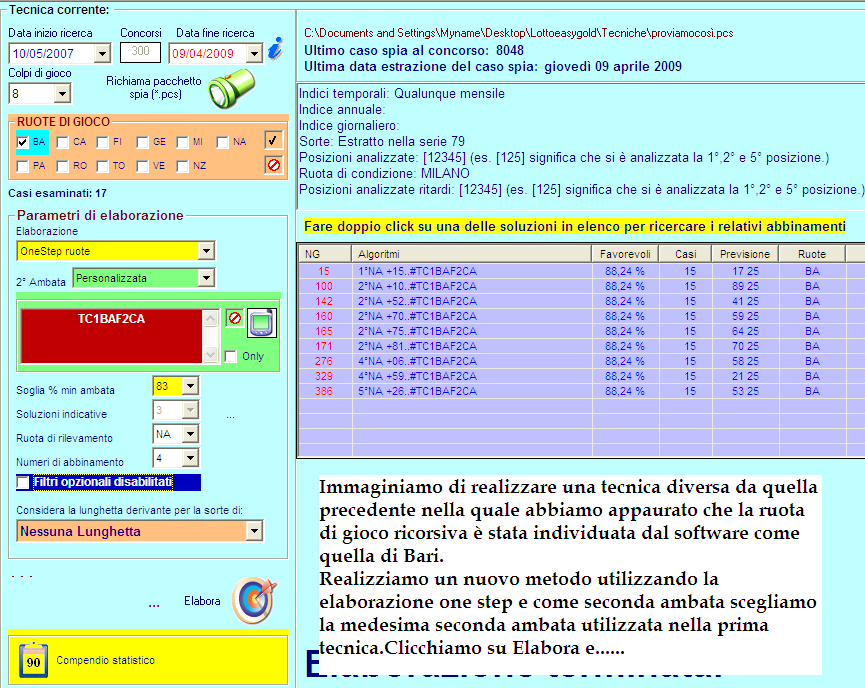The image size is (865, 688).
Task: Open the Soglia % min ambata dropdown
Action: click(x=190, y=386)
